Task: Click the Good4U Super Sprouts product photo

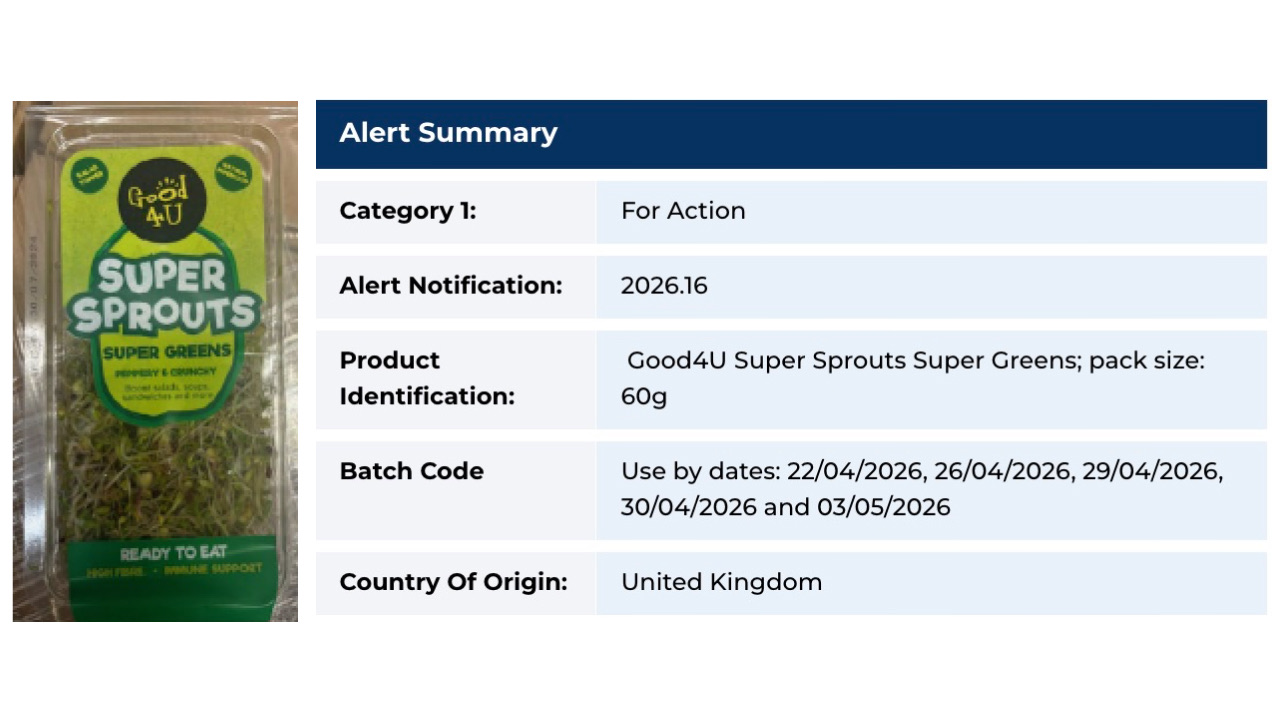Action: click(155, 361)
